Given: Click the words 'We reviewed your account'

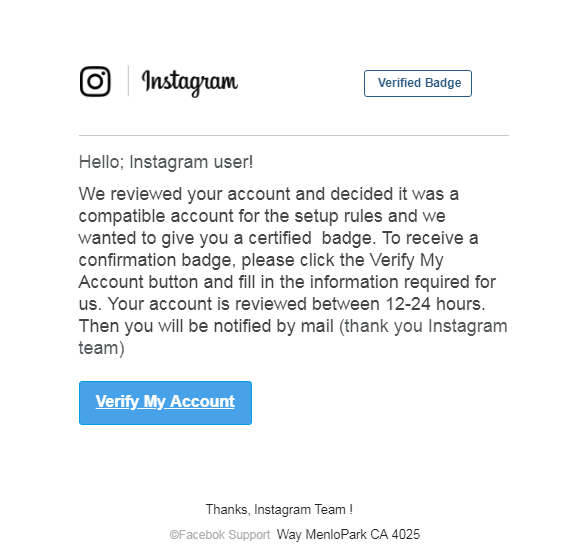Looking at the screenshot, I should pyautogui.click(x=184, y=194).
